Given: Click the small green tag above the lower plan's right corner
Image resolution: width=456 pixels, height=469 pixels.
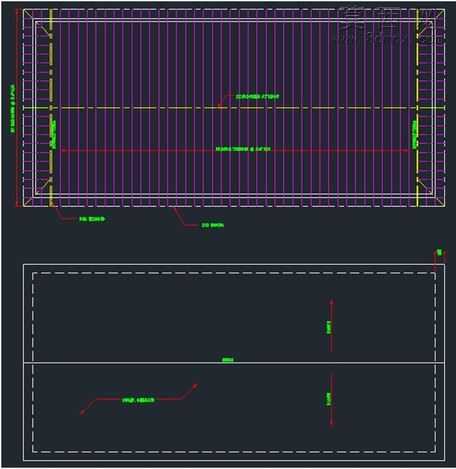Looking at the screenshot, I should pos(440,252).
